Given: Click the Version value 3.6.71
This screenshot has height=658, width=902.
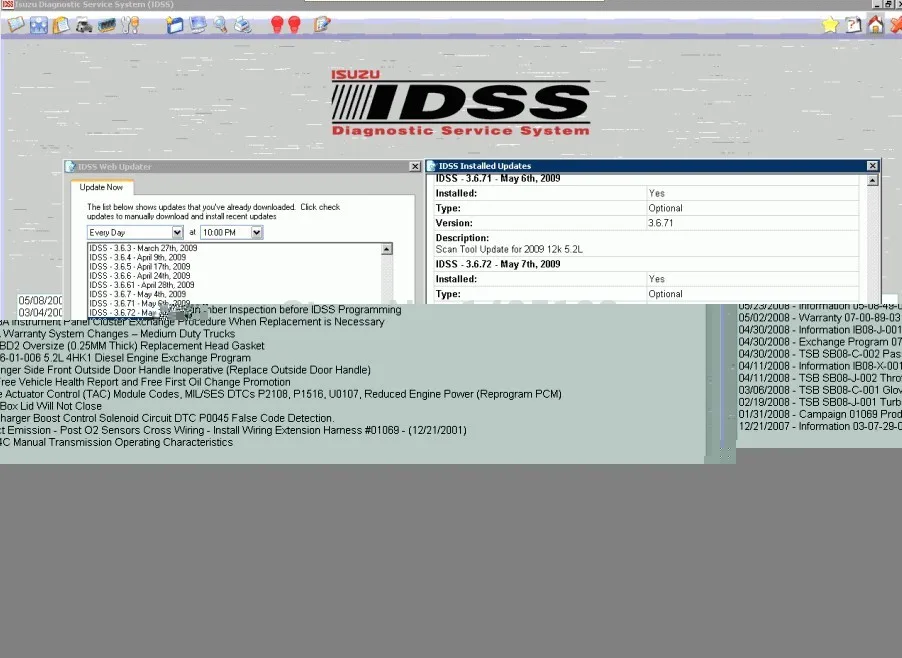Looking at the screenshot, I should [660, 223].
